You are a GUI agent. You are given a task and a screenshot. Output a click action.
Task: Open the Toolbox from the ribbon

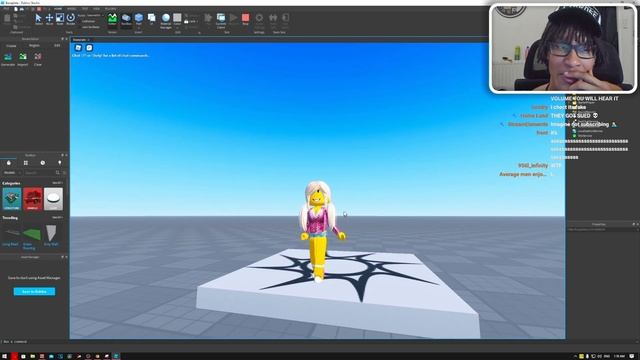126,19
